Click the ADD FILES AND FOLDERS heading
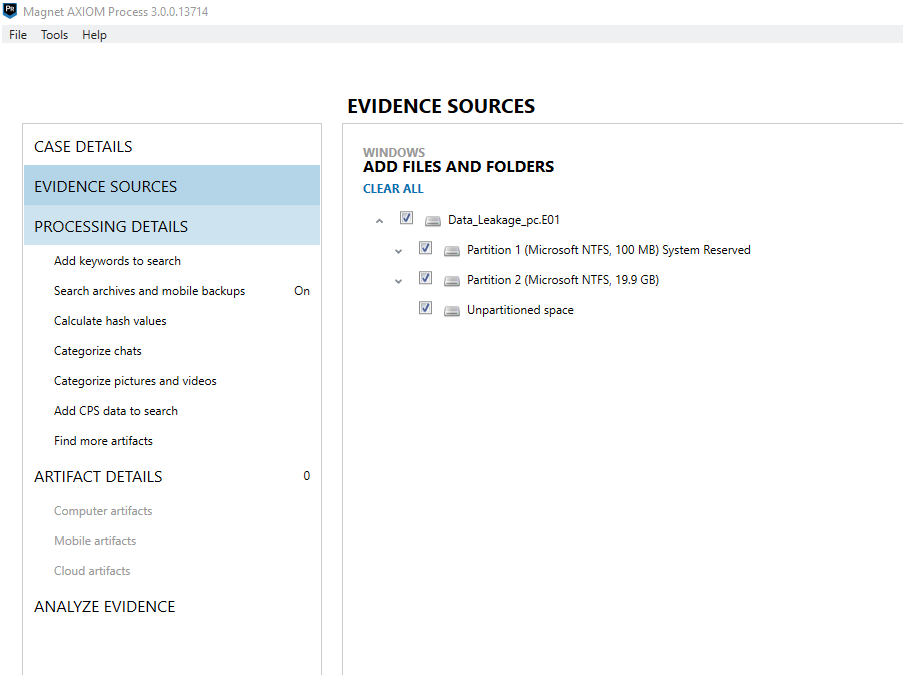The height and width of the screenshot is (675, 903). pyautogui.click(x=458, y=166)
